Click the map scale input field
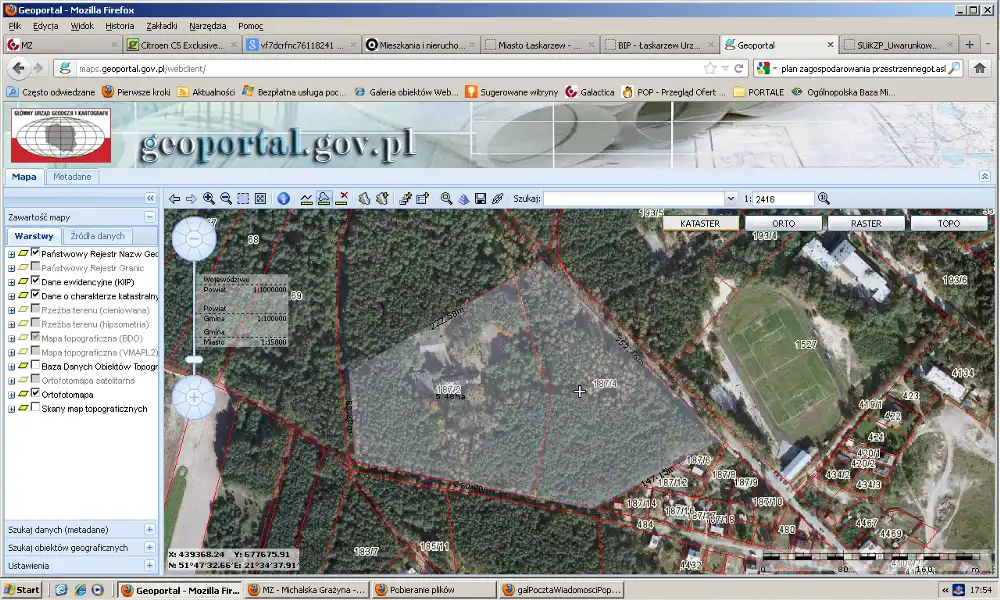This screenshot has height=600, width=1000. click(x=783, y=199)
